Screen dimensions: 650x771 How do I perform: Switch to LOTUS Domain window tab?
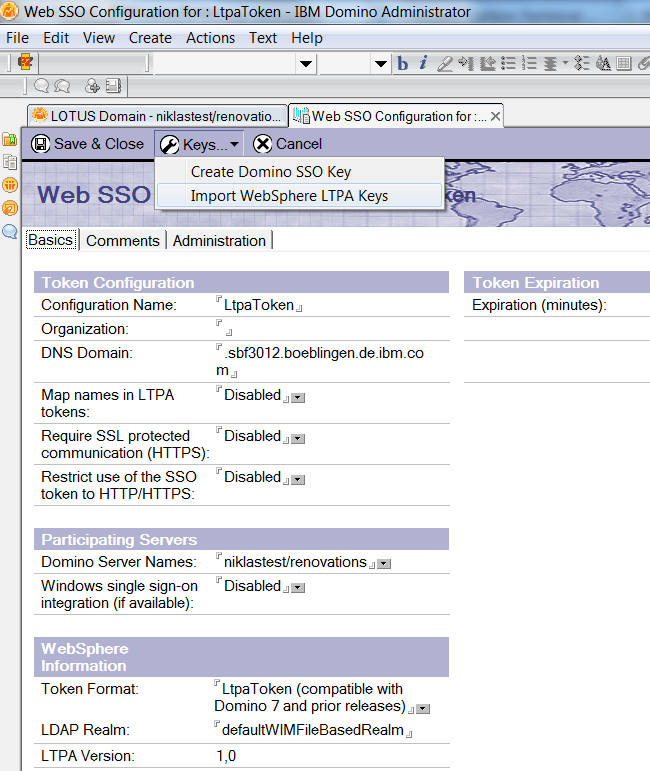(x=157, y=116)
